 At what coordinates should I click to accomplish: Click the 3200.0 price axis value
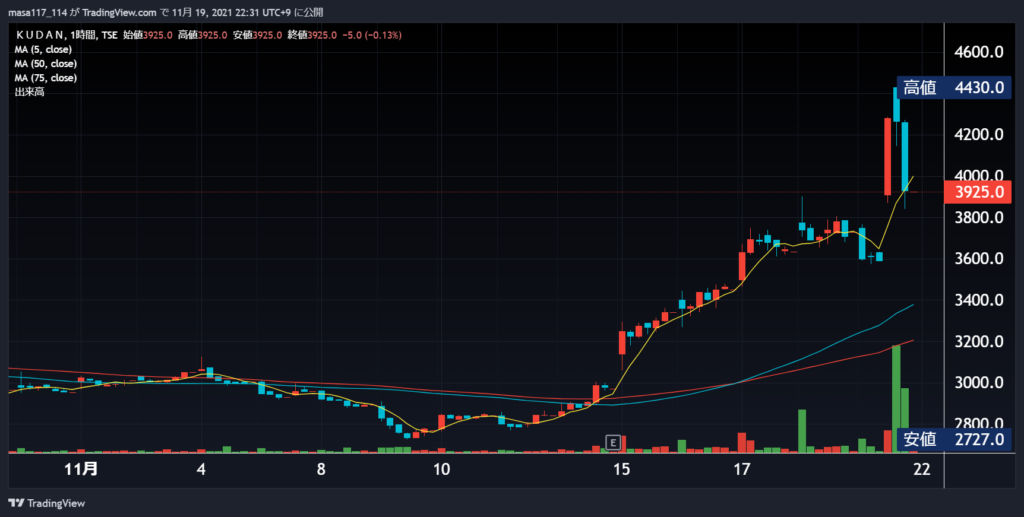tap(979, 342)
